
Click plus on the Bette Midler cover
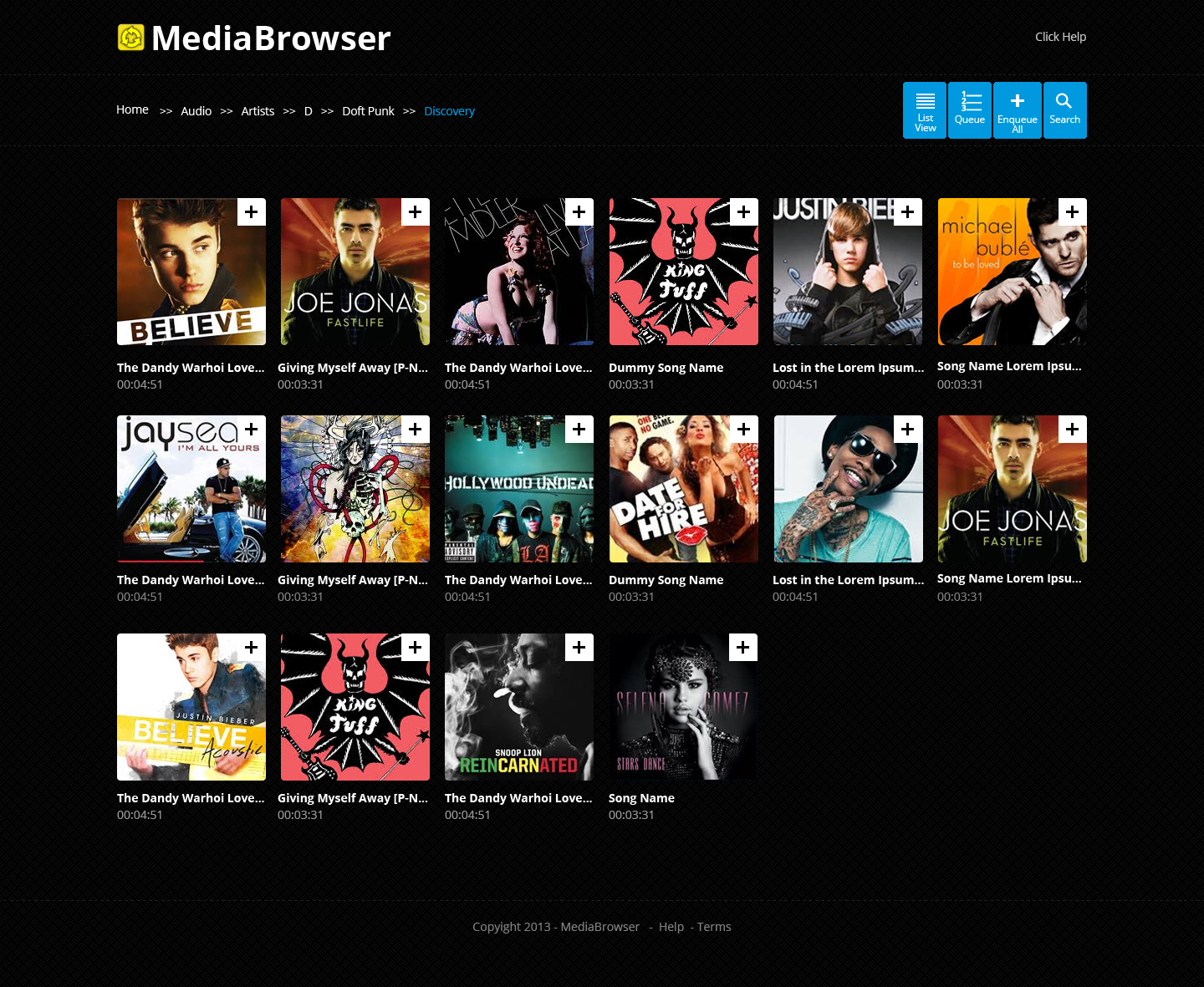point(579,212)
